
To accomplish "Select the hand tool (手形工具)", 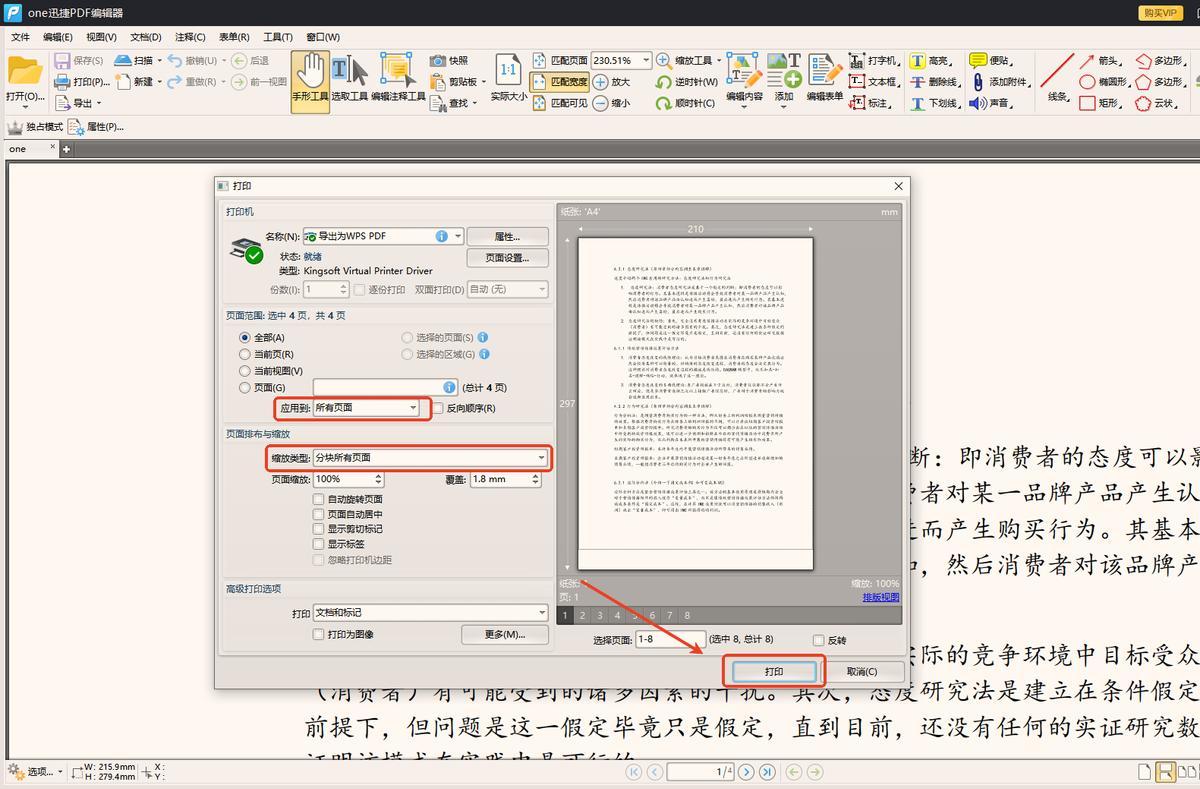I will (310, 78).
